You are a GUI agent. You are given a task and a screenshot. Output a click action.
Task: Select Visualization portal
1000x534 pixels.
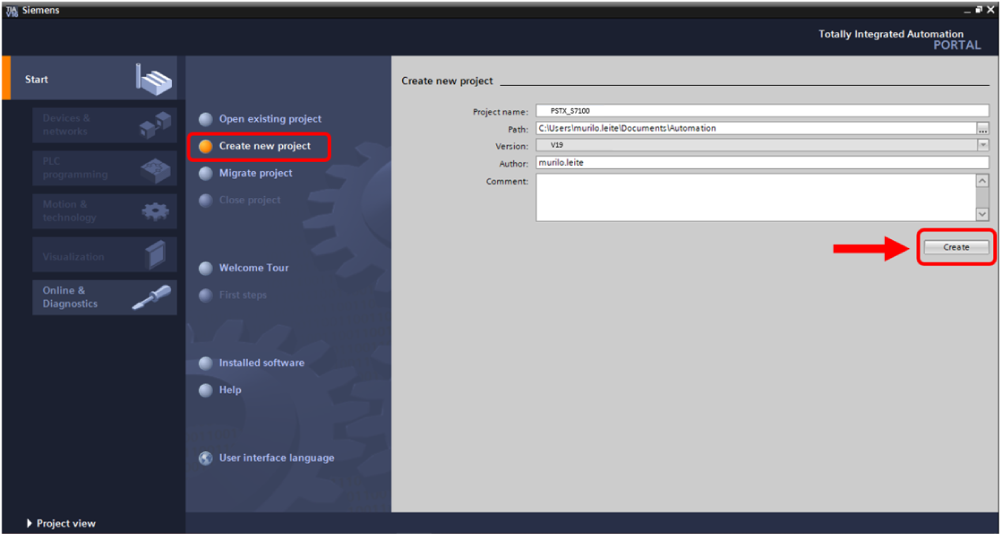tap(105, 255)
